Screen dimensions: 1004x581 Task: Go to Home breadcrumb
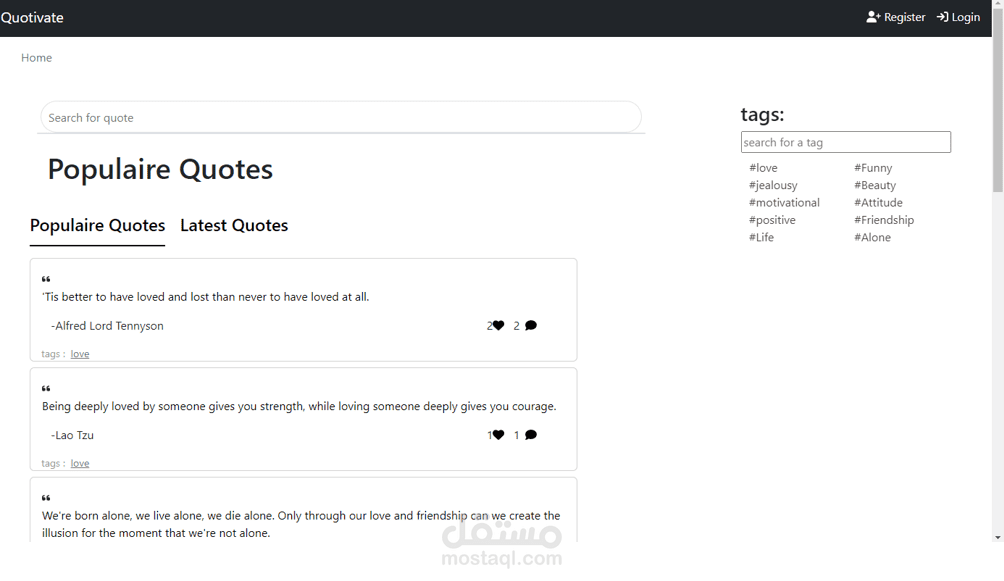[36, 58]
